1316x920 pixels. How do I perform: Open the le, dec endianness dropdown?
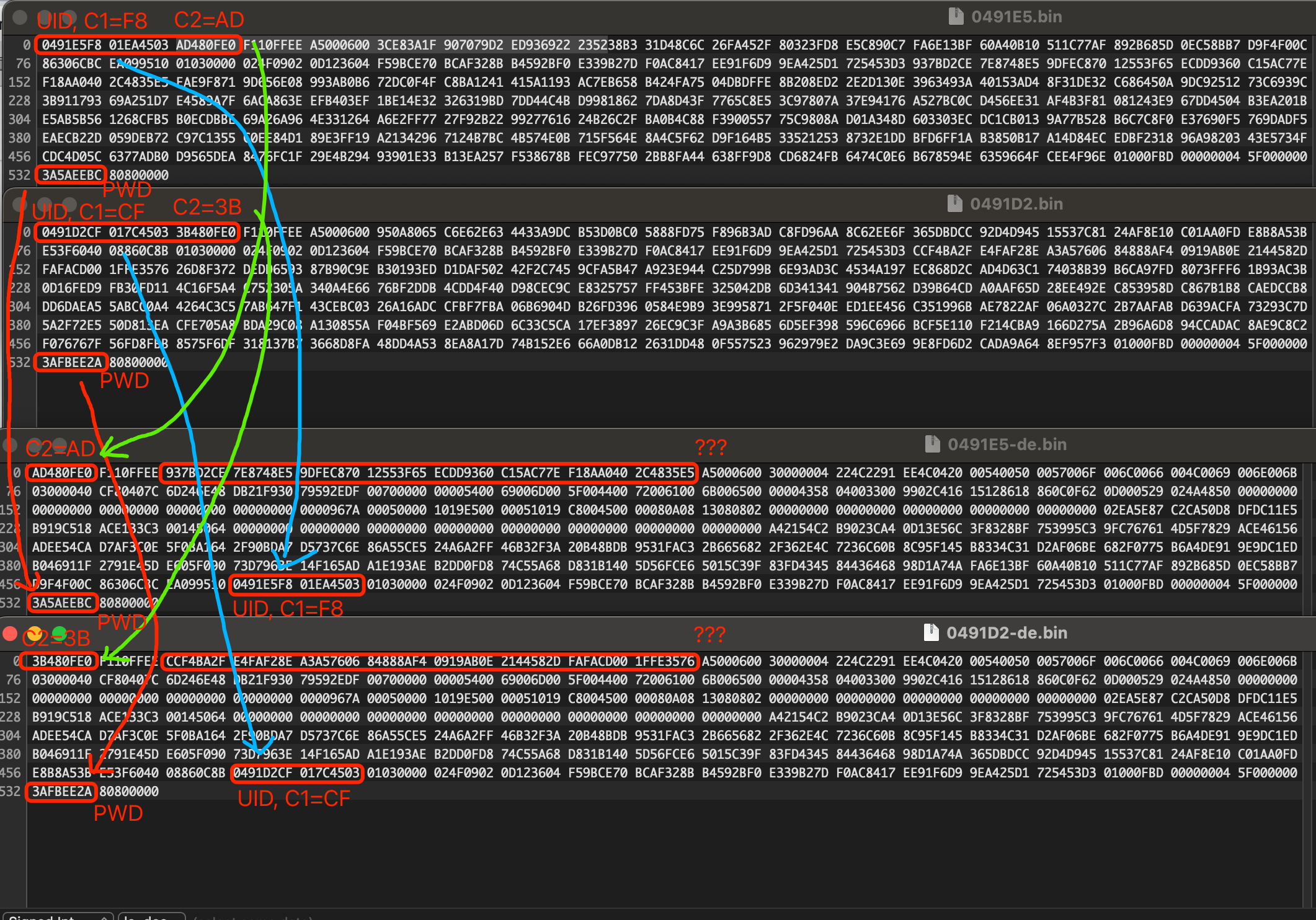151,917
